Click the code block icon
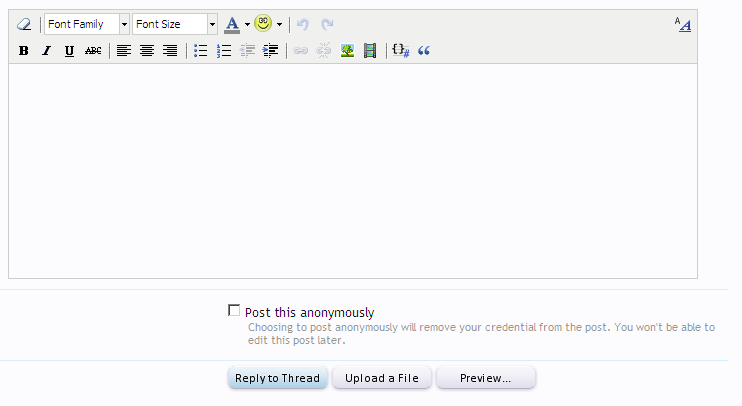 [x=400, y=51]
